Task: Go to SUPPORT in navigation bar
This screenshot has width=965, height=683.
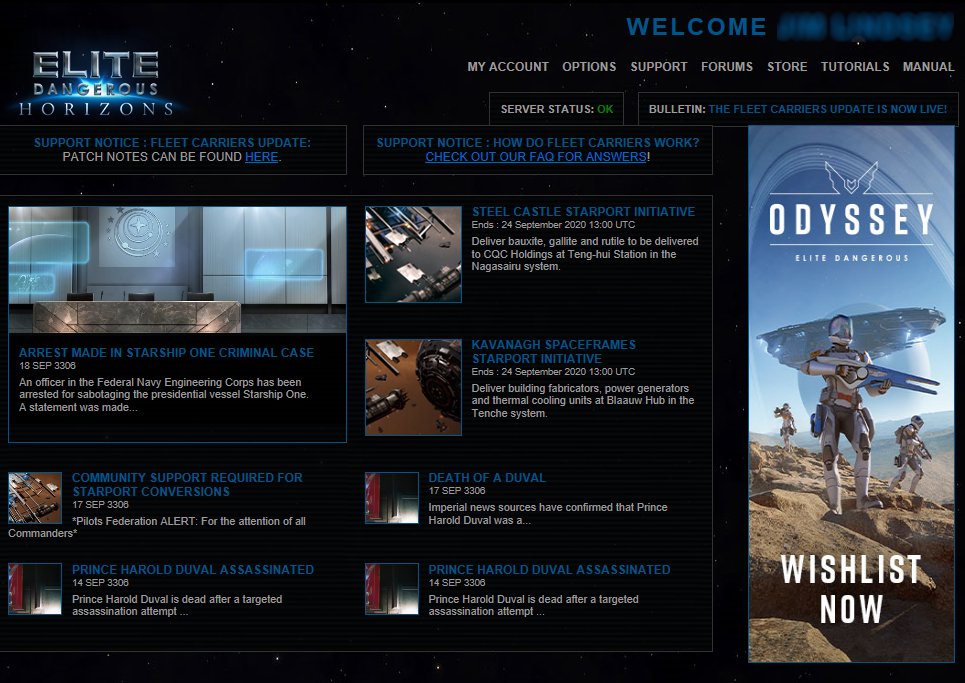Action: [659, 66]
